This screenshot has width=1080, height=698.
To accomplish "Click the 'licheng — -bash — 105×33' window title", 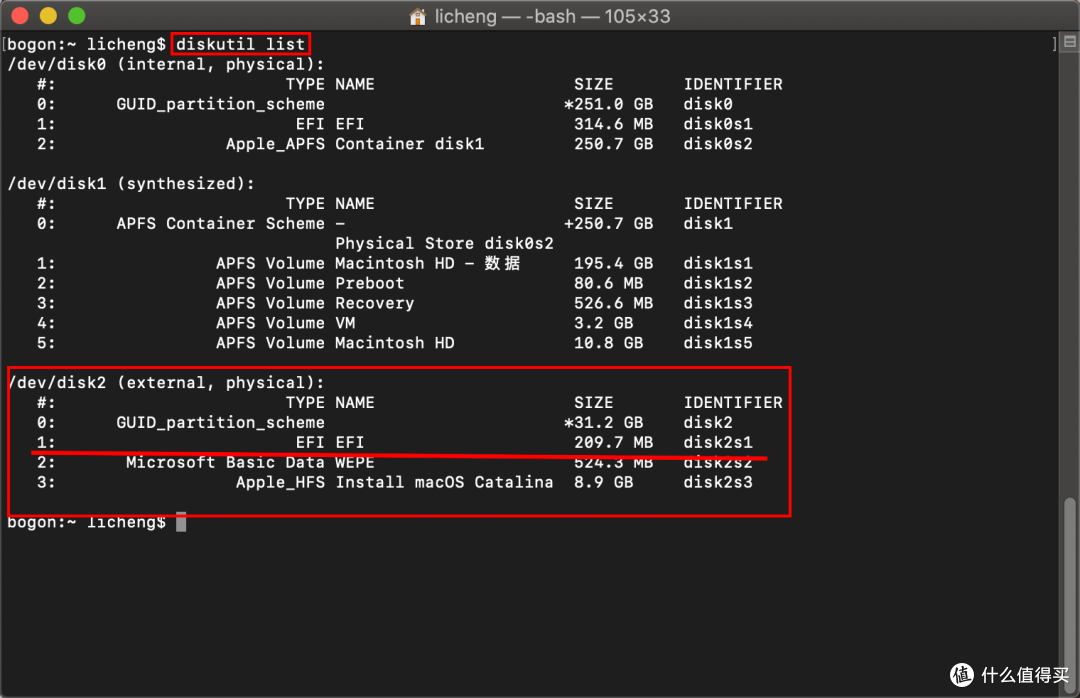I will pos(552,17).
